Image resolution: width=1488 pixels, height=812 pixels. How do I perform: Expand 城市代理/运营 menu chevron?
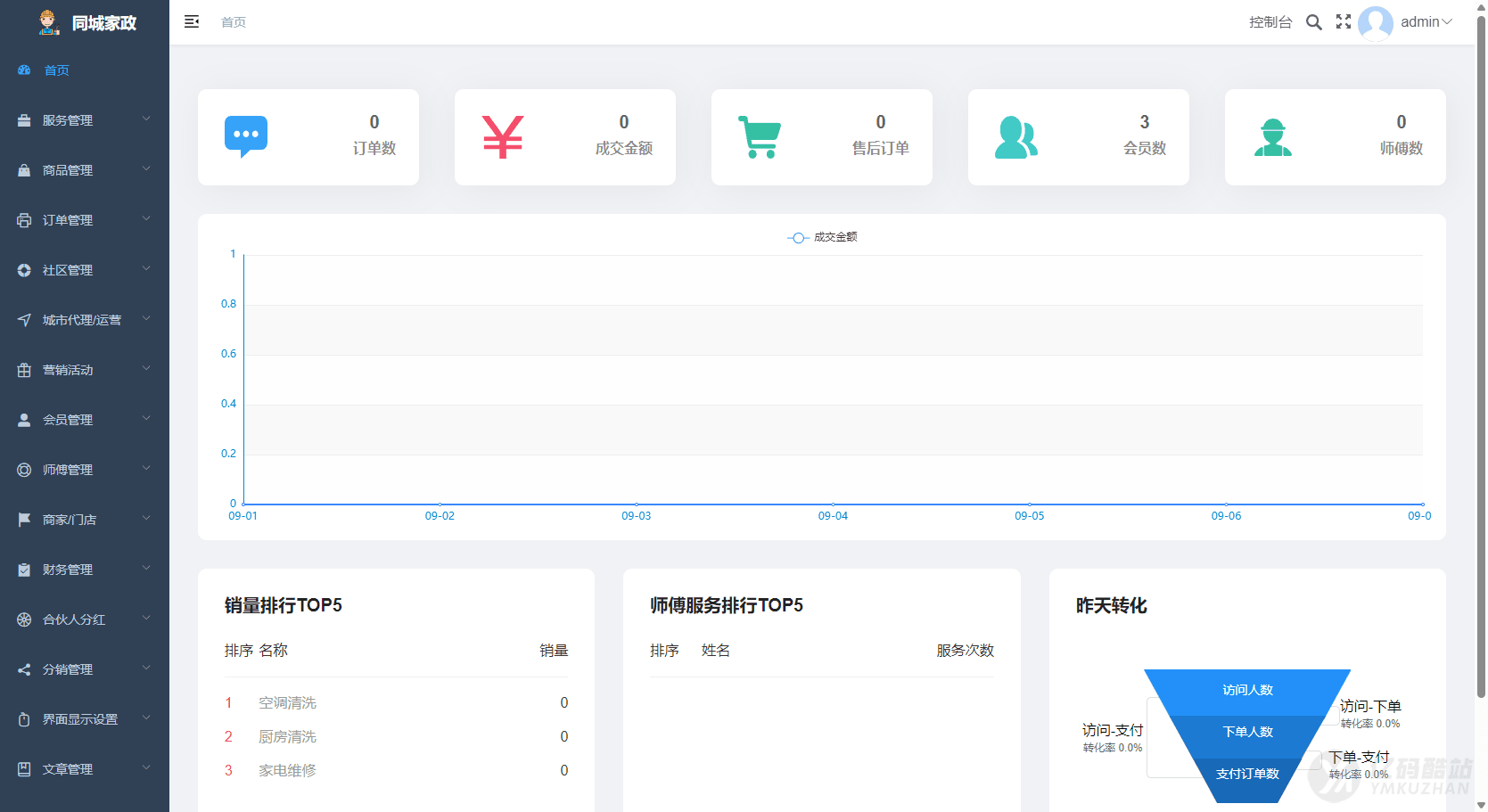146,319
